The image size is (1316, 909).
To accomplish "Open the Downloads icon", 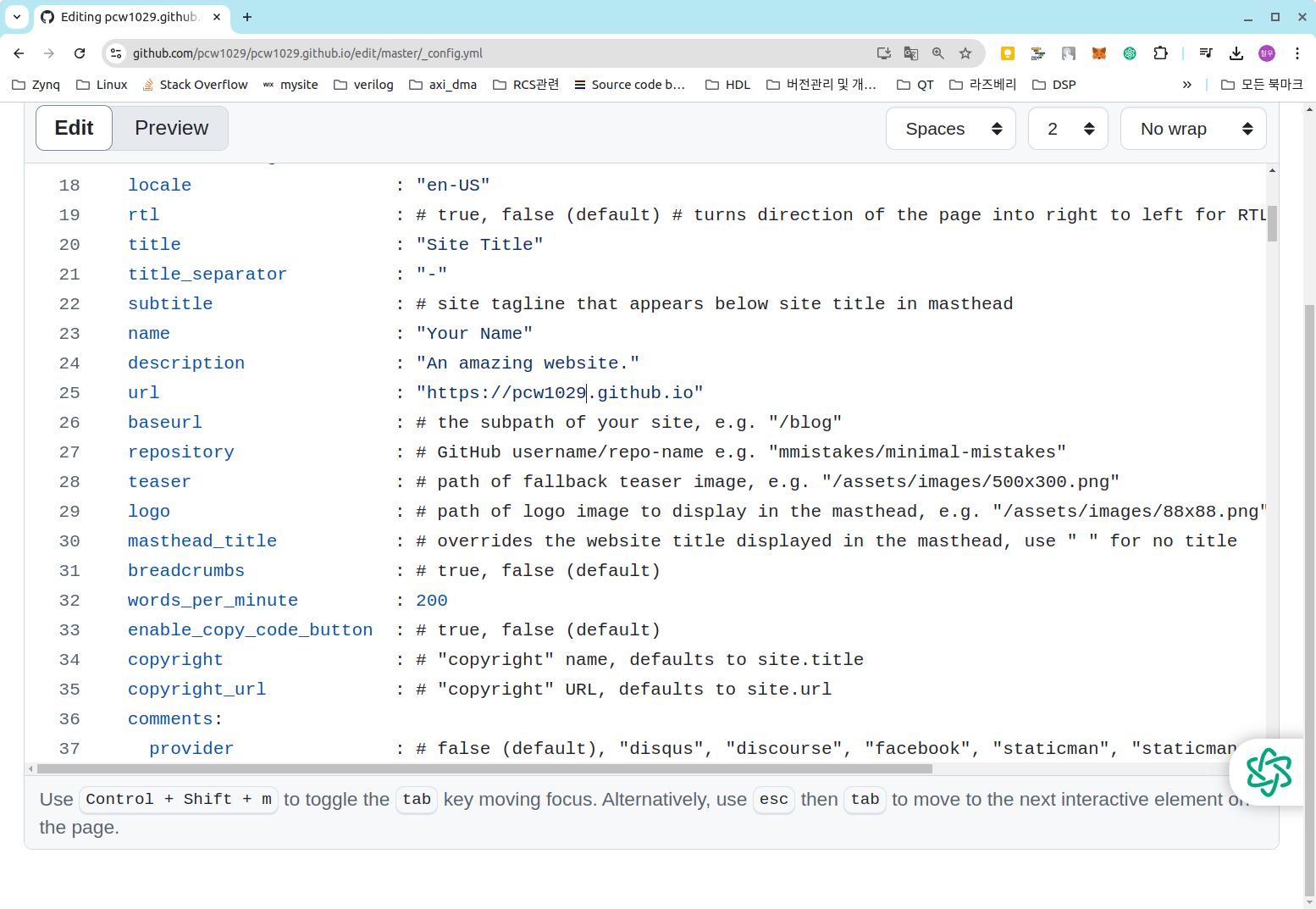I will click(x=1236, y=53).
